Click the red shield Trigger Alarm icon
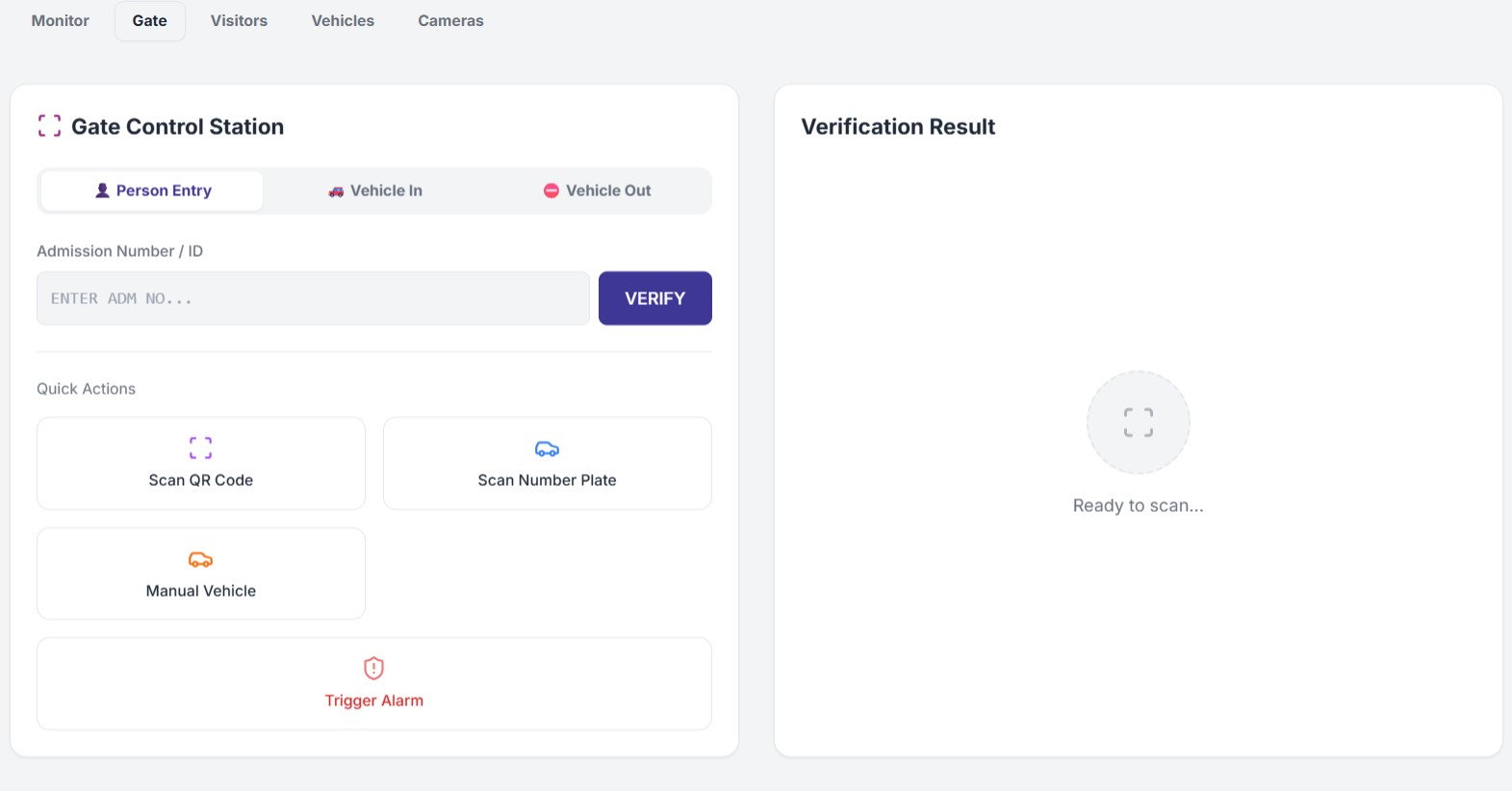The image size is (1512, 791). [x=373, y=668]
